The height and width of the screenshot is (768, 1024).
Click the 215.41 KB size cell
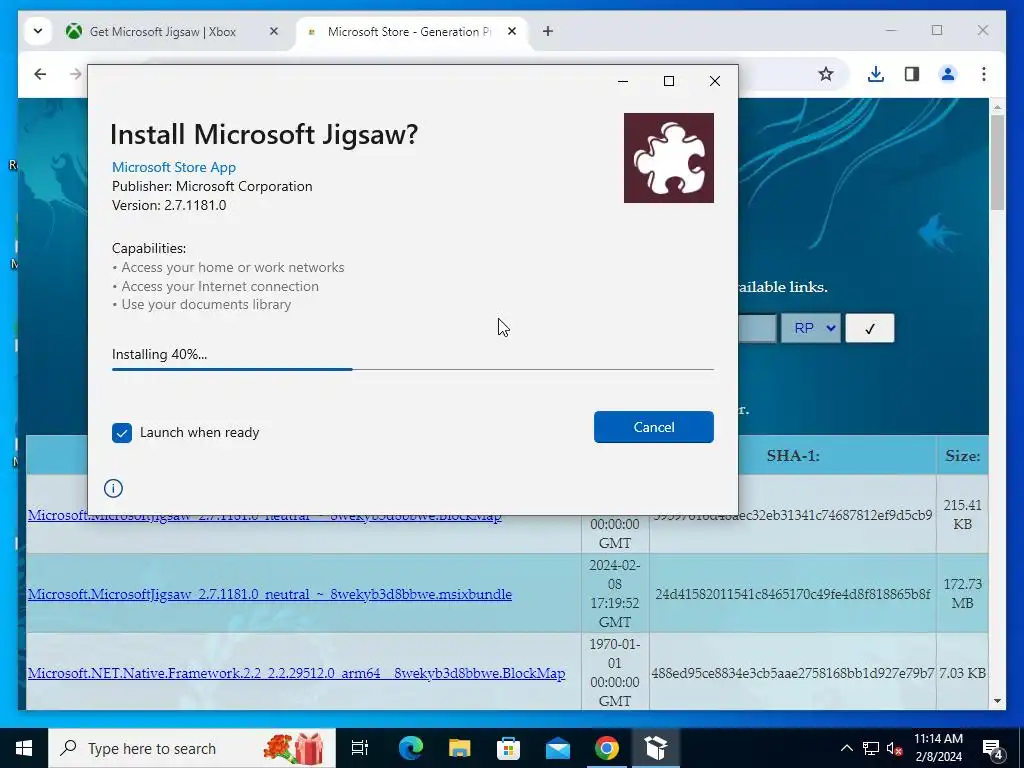[963, 514]
